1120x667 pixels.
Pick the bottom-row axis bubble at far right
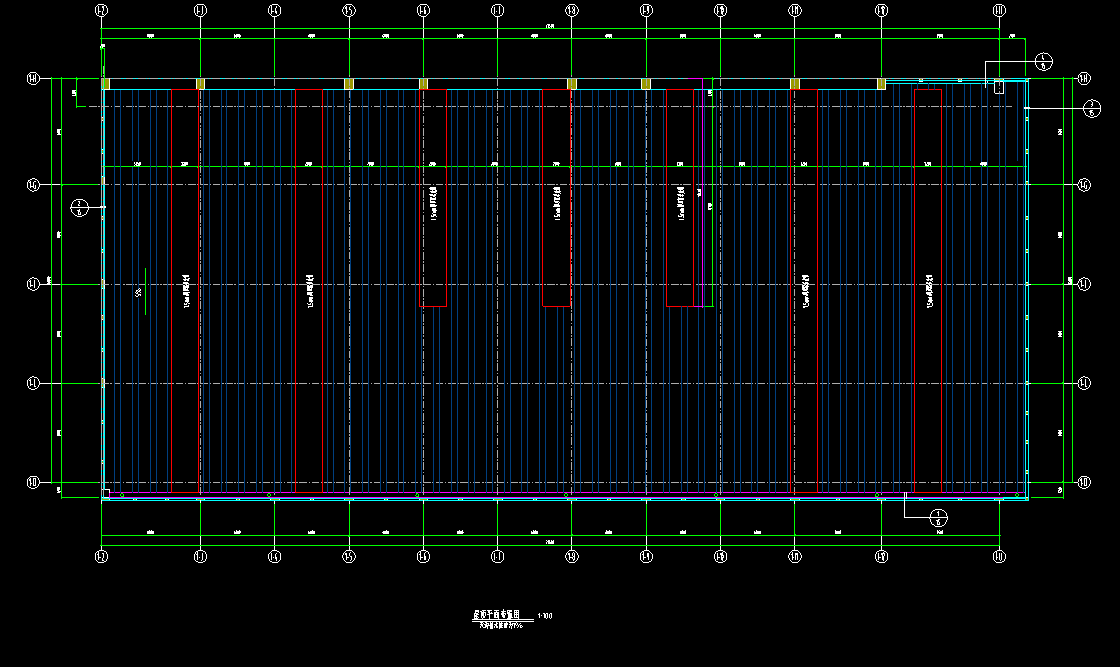point(999,556)
